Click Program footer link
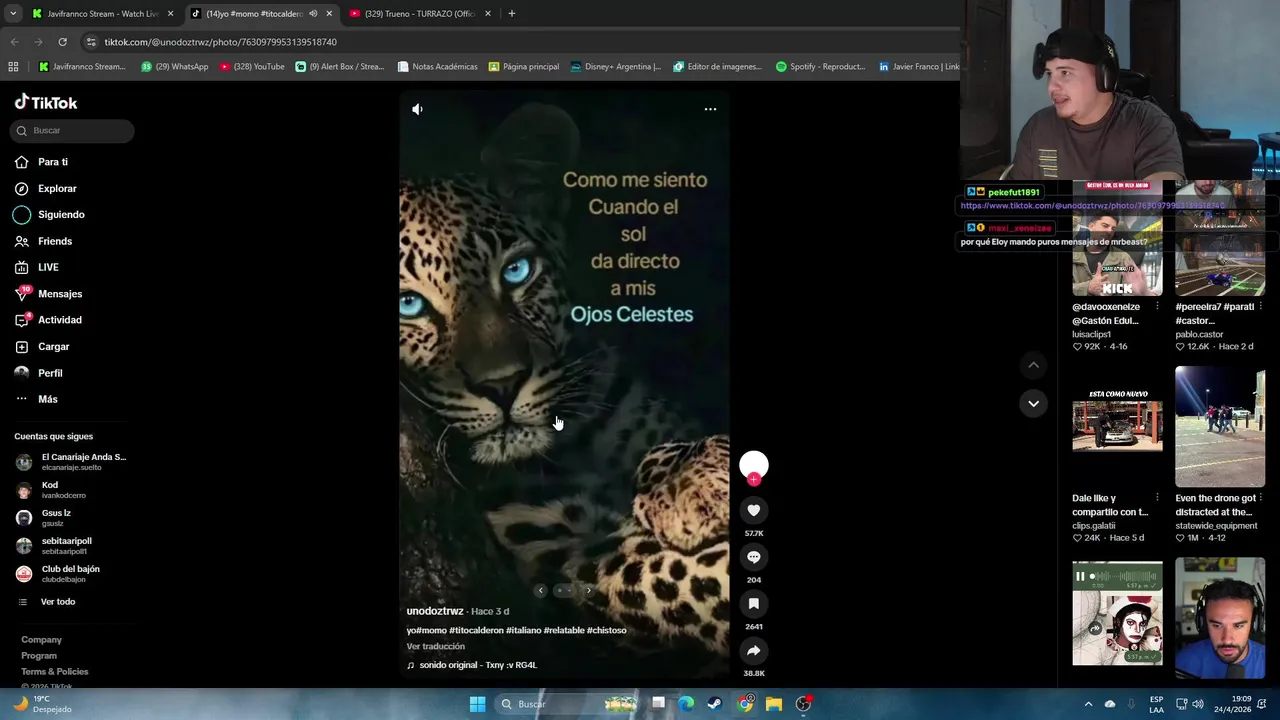The width and height of the screenshot is (1280, 720). [x=39, y=656]
